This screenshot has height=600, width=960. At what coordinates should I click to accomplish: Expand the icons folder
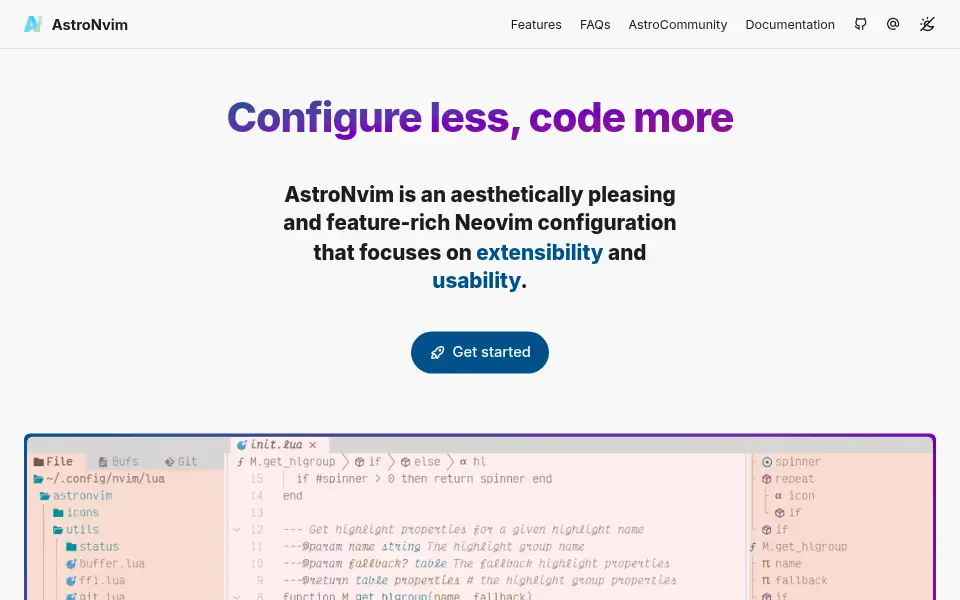click(x=76, y=512)
